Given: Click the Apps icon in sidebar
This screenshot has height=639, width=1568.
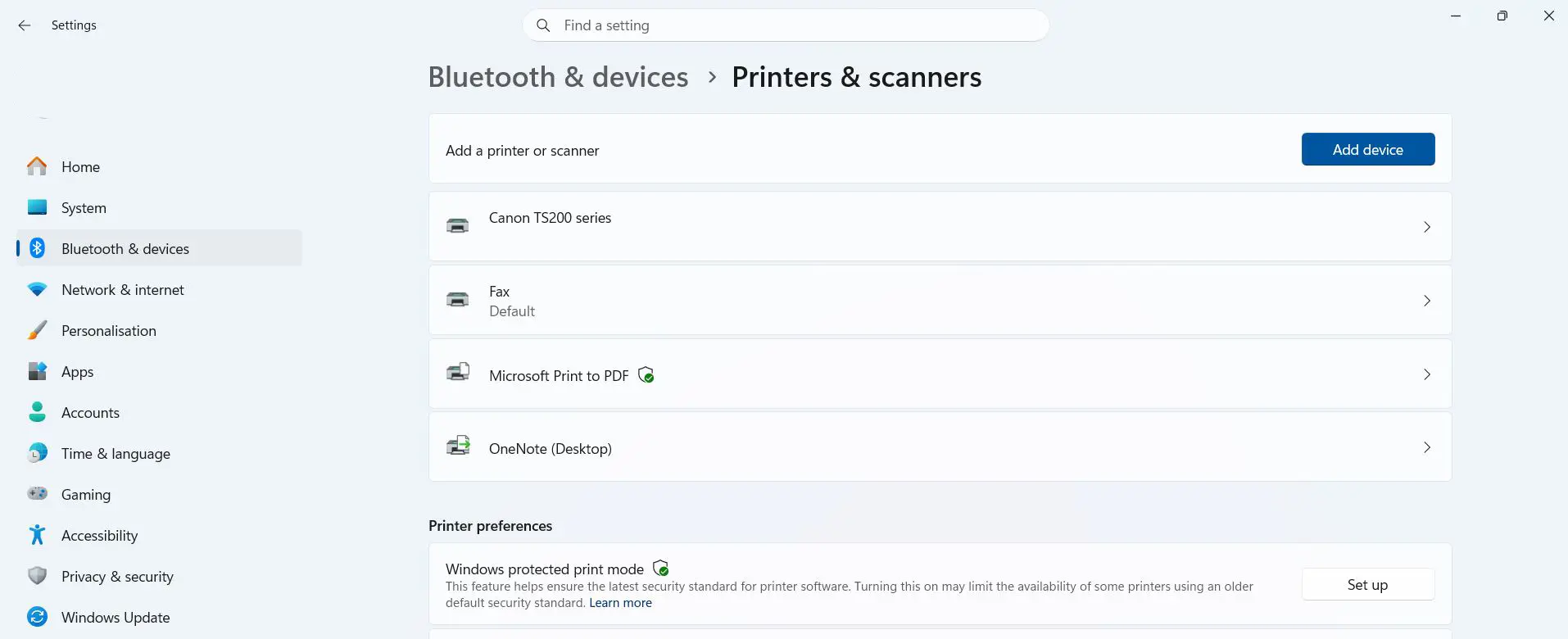Looking at the screenshot, I should (37, 371).
